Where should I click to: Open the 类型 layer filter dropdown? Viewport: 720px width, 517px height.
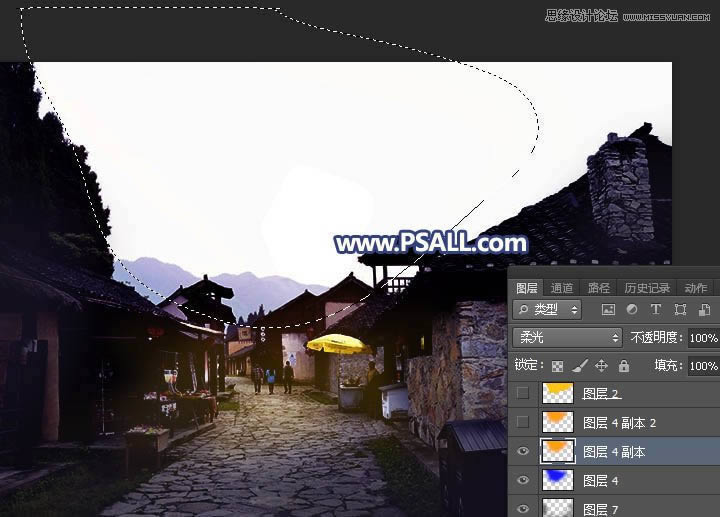[x=546, y=310]
